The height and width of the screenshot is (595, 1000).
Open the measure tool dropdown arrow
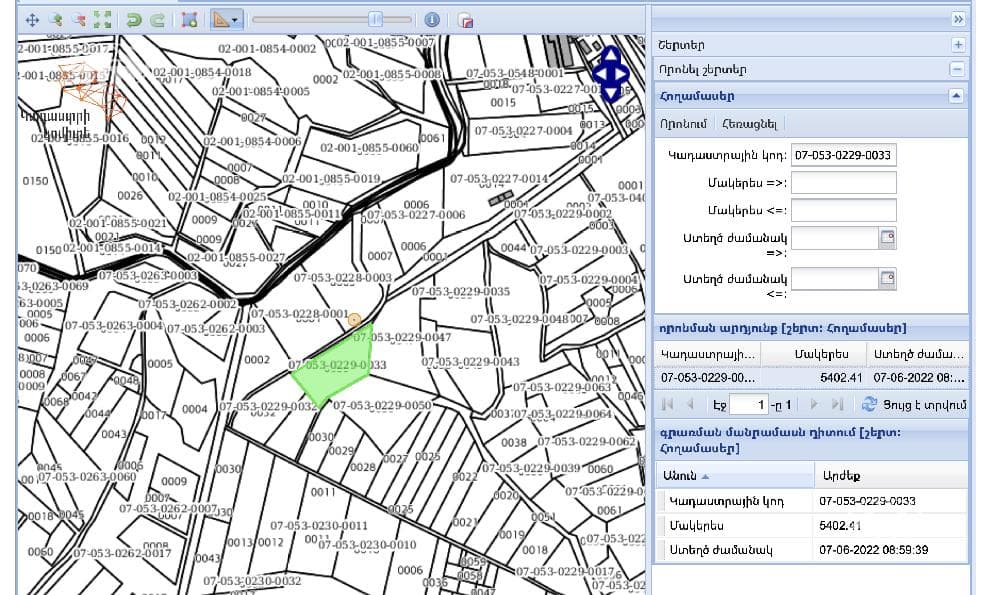coord(235,20)
